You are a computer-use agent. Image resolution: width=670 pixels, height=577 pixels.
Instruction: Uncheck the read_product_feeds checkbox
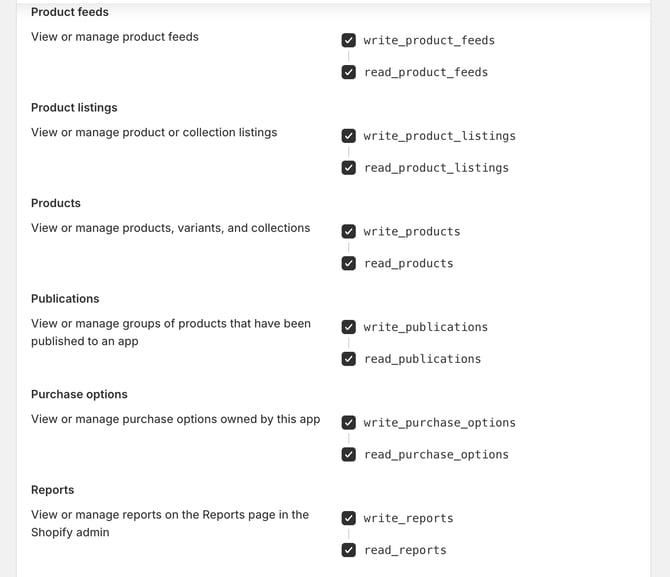pyautogui.click(x=348, y=72)
